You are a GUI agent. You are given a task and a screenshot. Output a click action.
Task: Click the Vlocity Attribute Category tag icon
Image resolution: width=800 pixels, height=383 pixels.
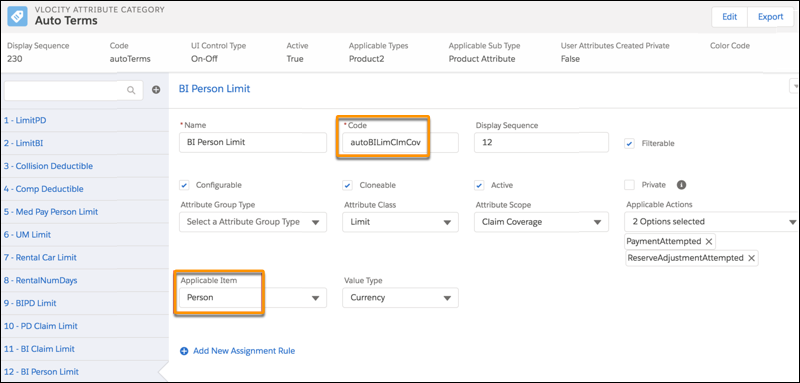pos(18,16)
